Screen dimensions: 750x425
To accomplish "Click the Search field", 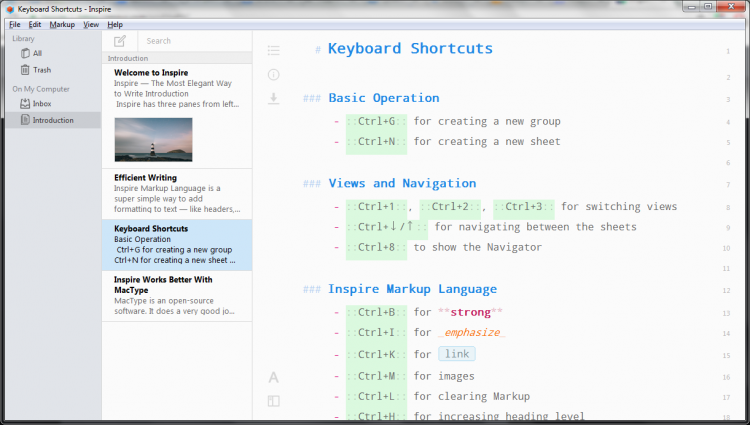I will (x=195, y=41).
